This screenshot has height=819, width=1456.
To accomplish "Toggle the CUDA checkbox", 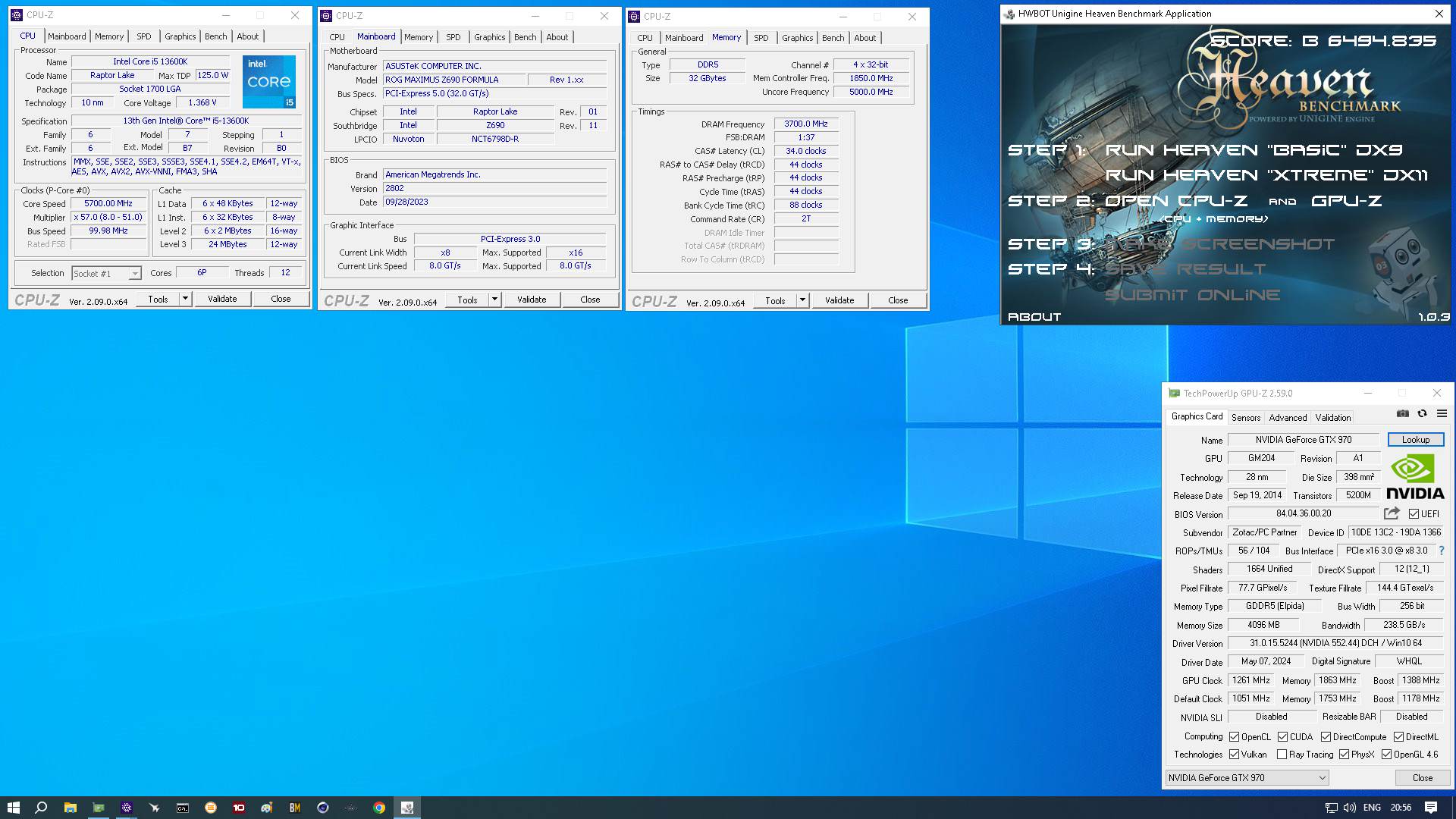I will click(x=1283, y=737).
